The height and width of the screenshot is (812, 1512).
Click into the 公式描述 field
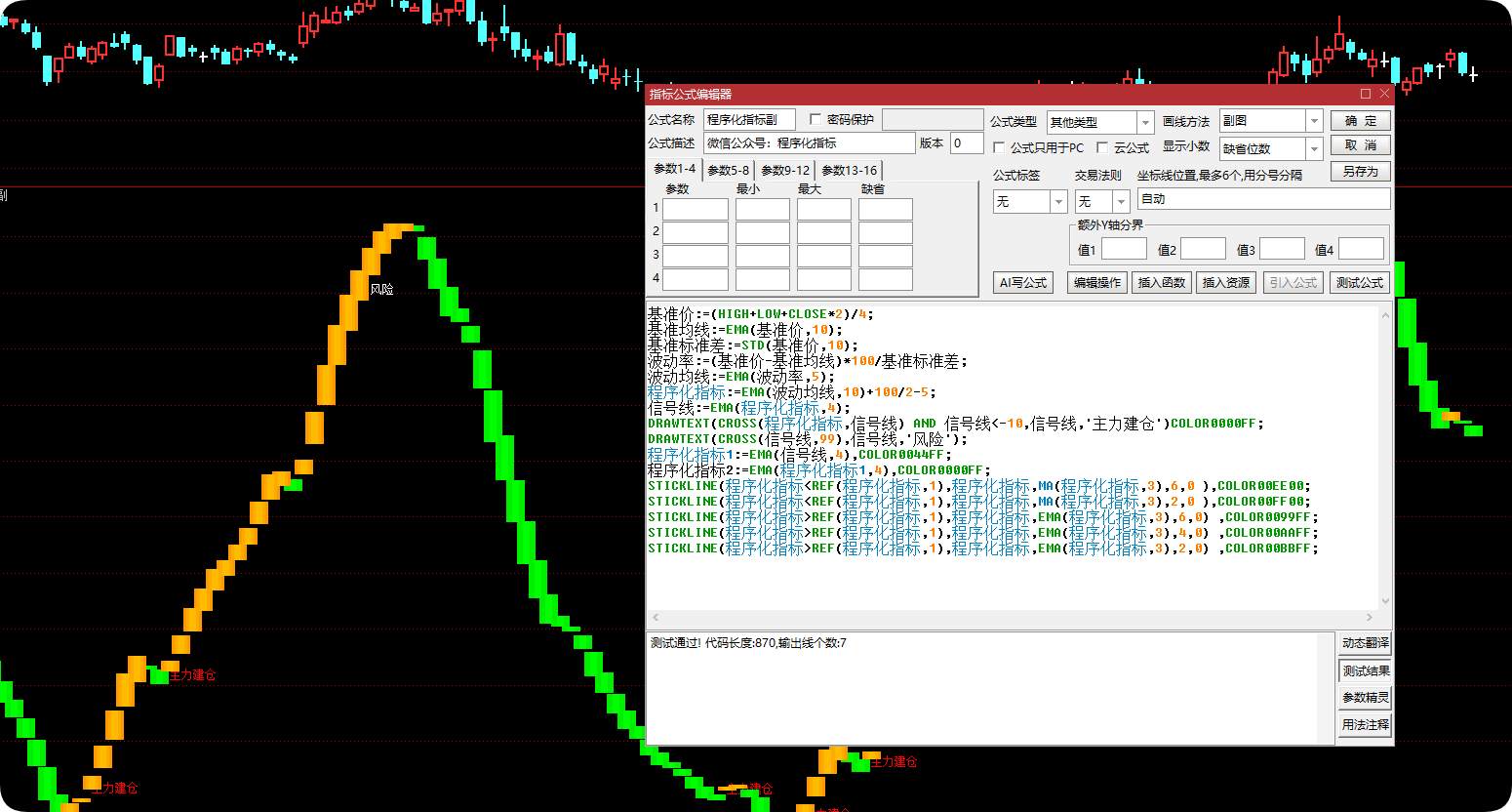coord(809,143)
